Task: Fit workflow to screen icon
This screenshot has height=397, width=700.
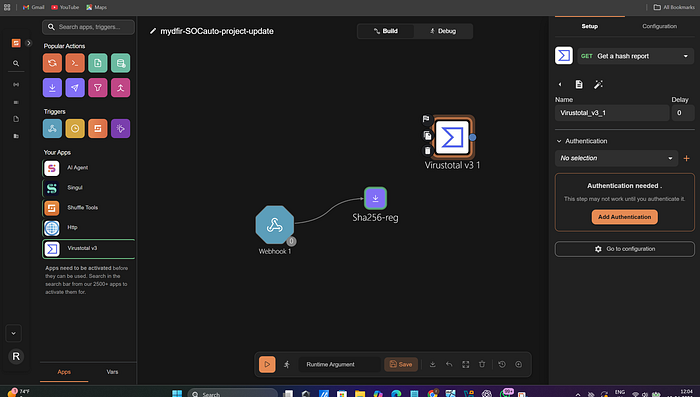Action: coord(466,364)
